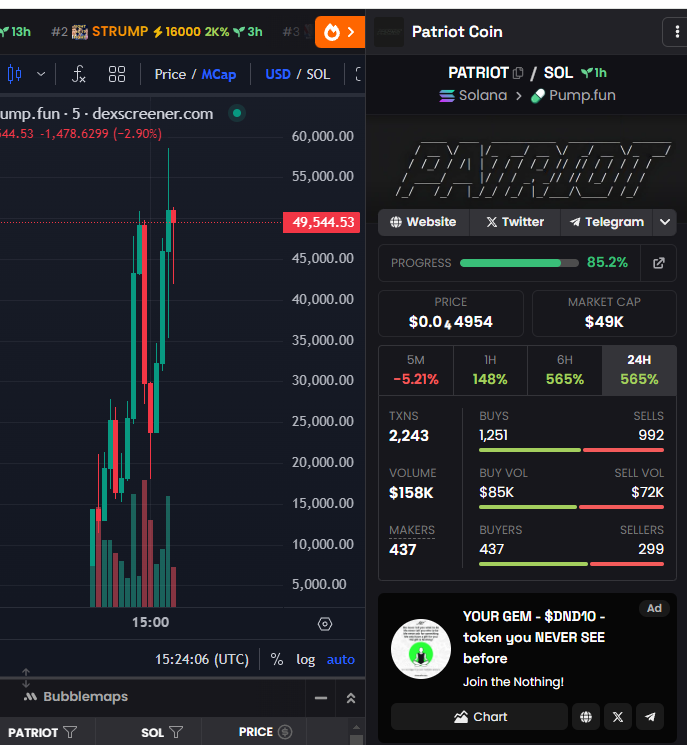Viewport: 687px width, 745px height.
Task: Select the 6H timeframe tab
Action: pos(564,371)
